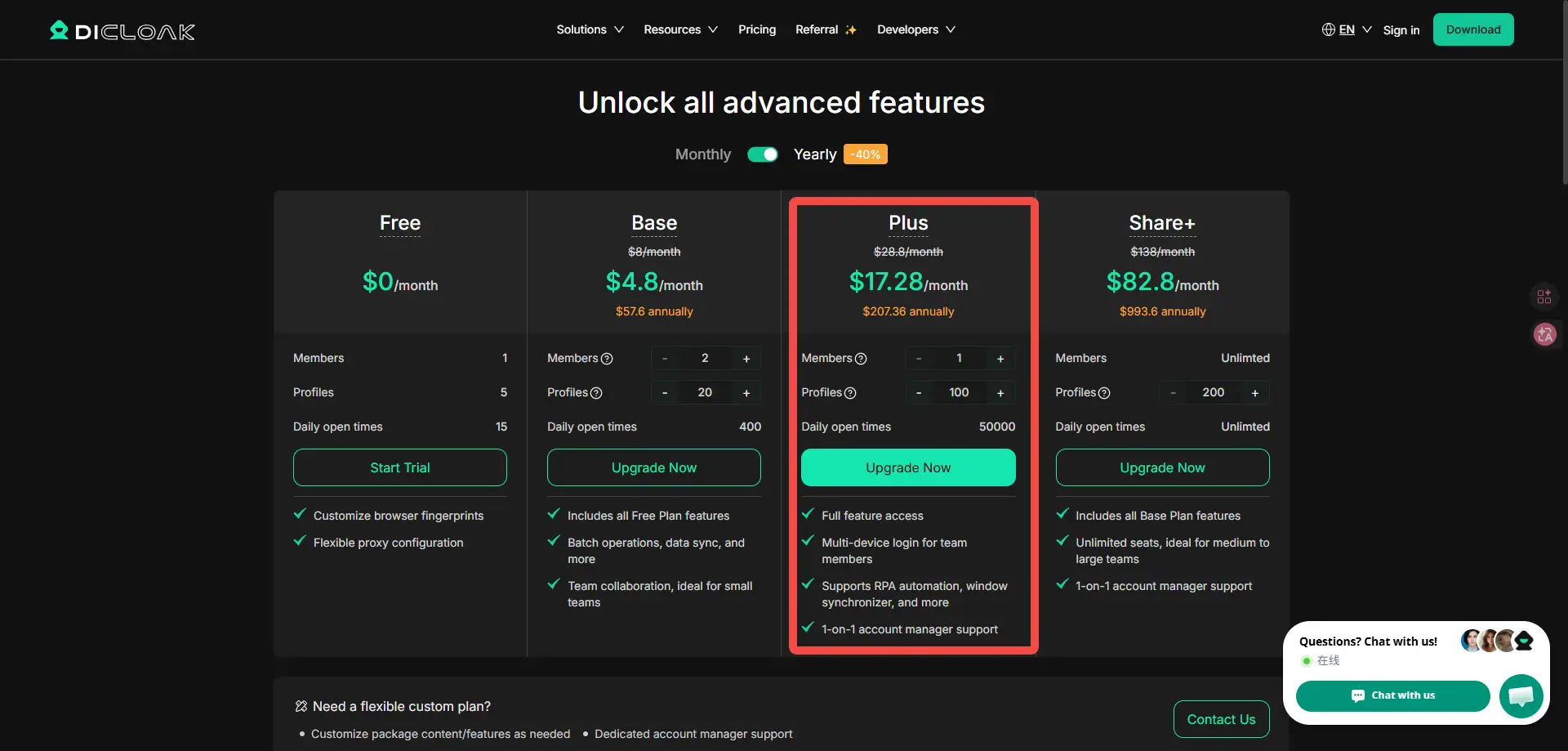The width and height of the screenshot is (1568, 751).
Task: Open the floating chat bubble icon
Action: [1521, 695]
